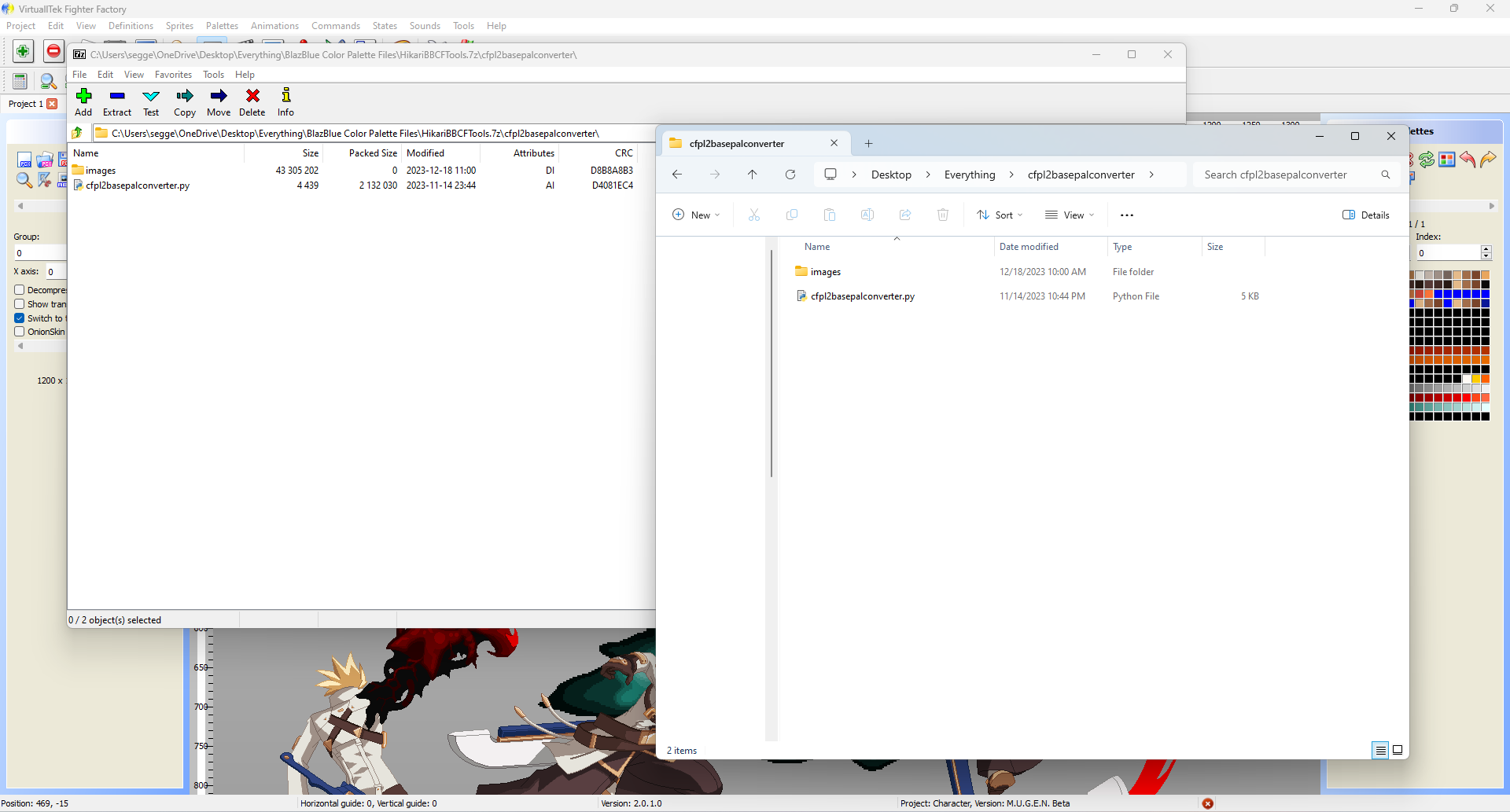The height and width of the screenshot is (812, 1510).
Task: Pick the lightest cyan palette swatch
Action: pos(1486,407)
